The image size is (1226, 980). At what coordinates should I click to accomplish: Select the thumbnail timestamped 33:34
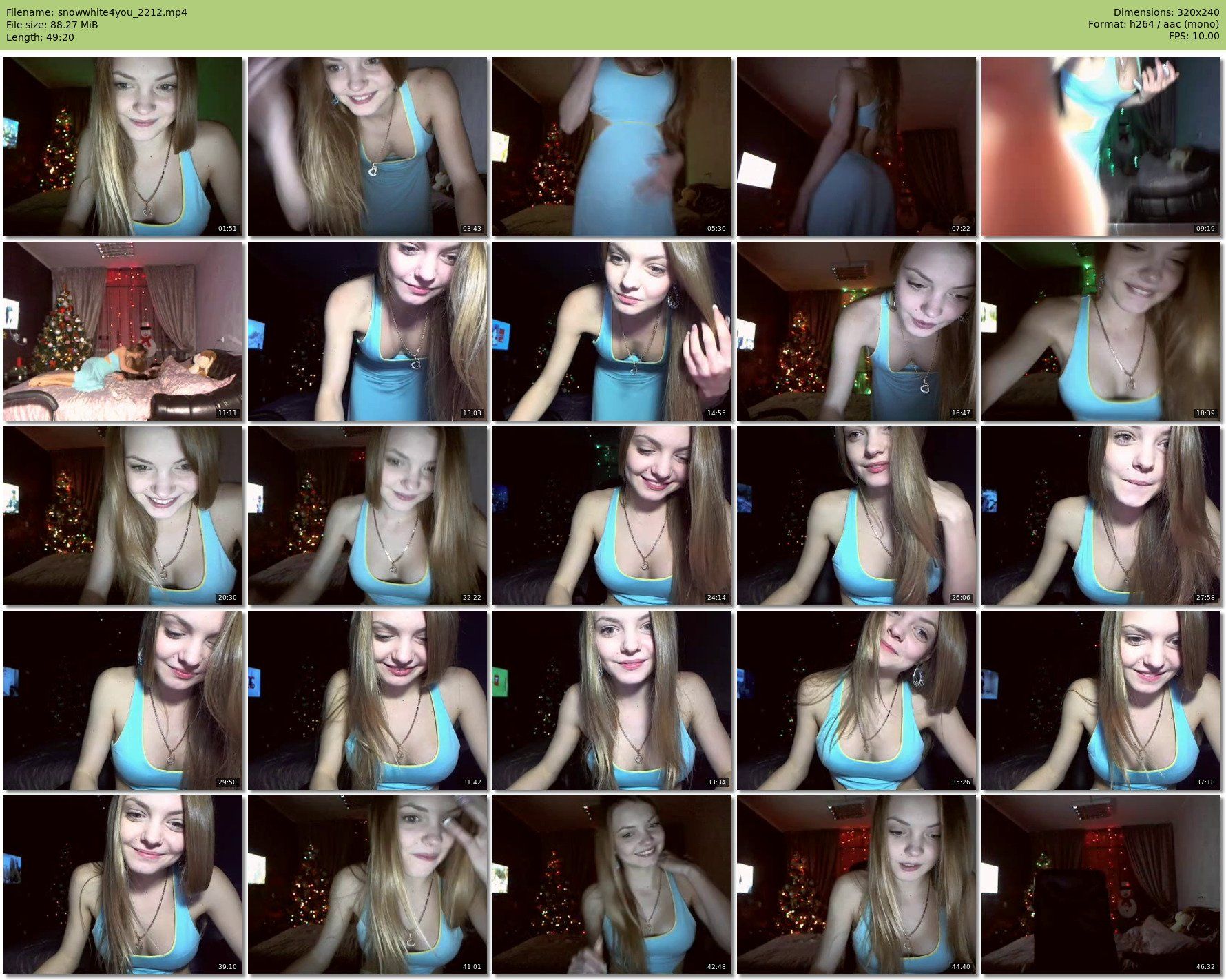click(612, 700)
